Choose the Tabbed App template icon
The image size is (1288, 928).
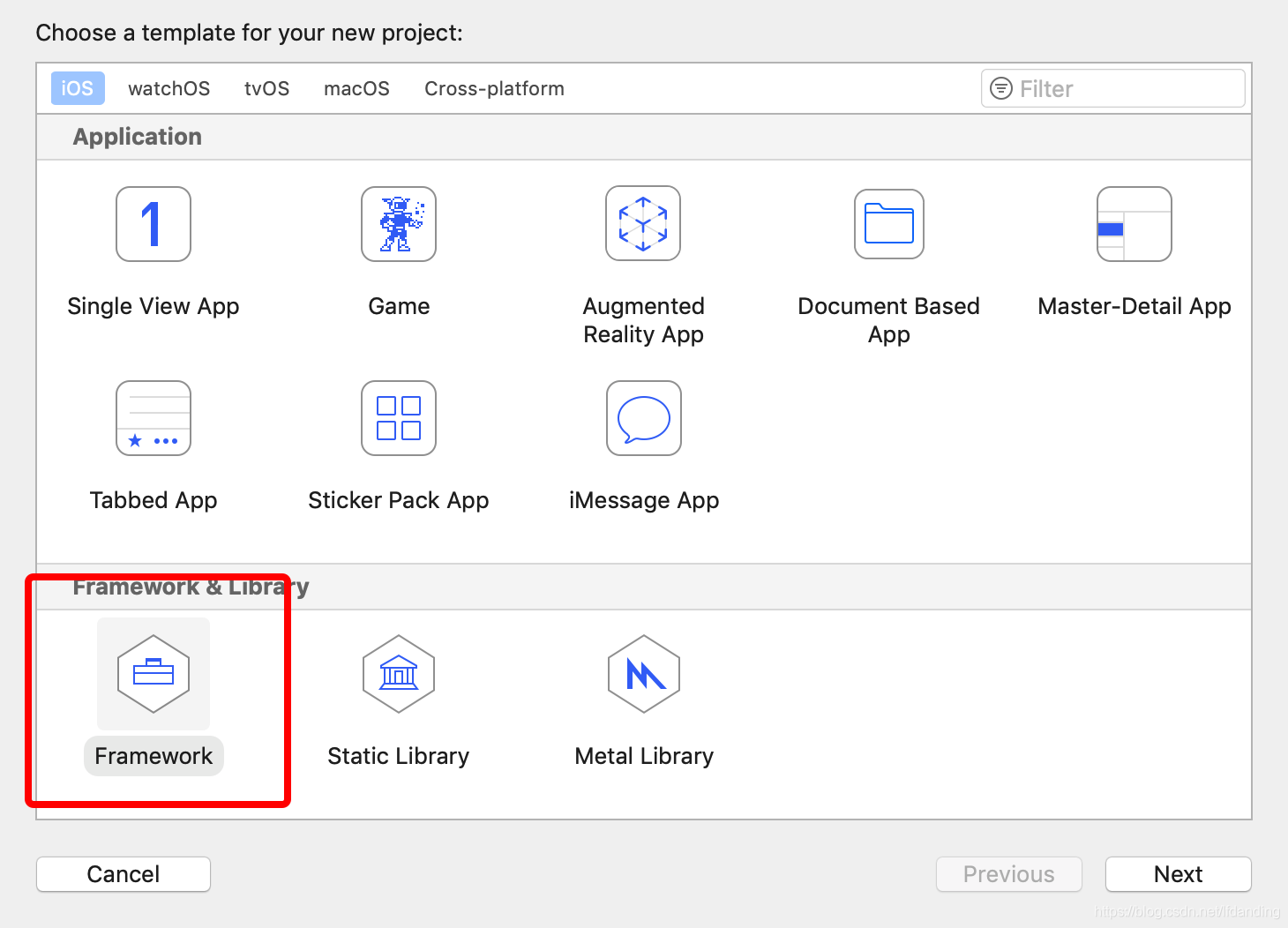[154, 418]
